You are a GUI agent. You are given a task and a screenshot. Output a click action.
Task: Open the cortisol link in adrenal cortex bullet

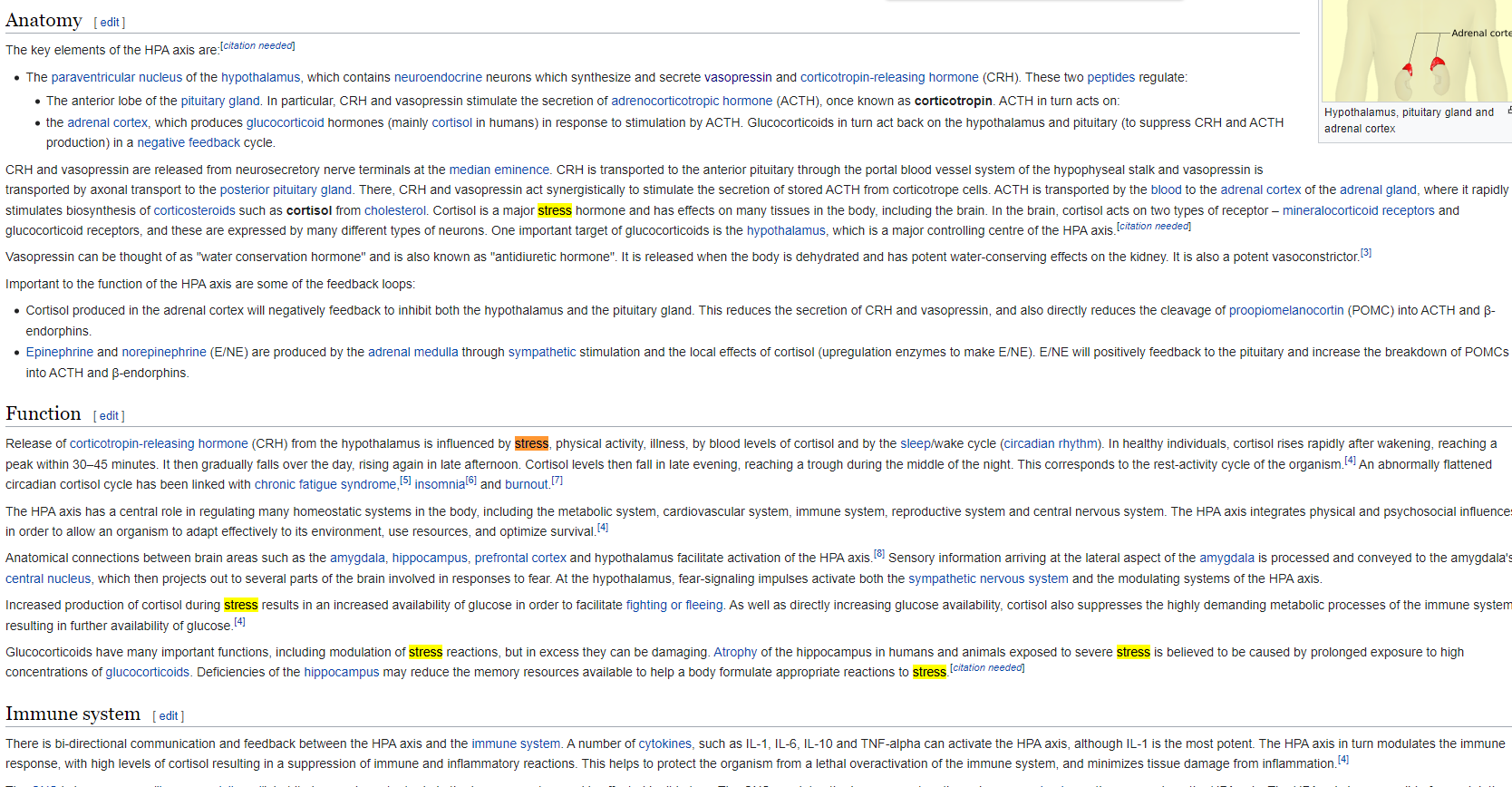pyautogui.click(x=451, y=122)
